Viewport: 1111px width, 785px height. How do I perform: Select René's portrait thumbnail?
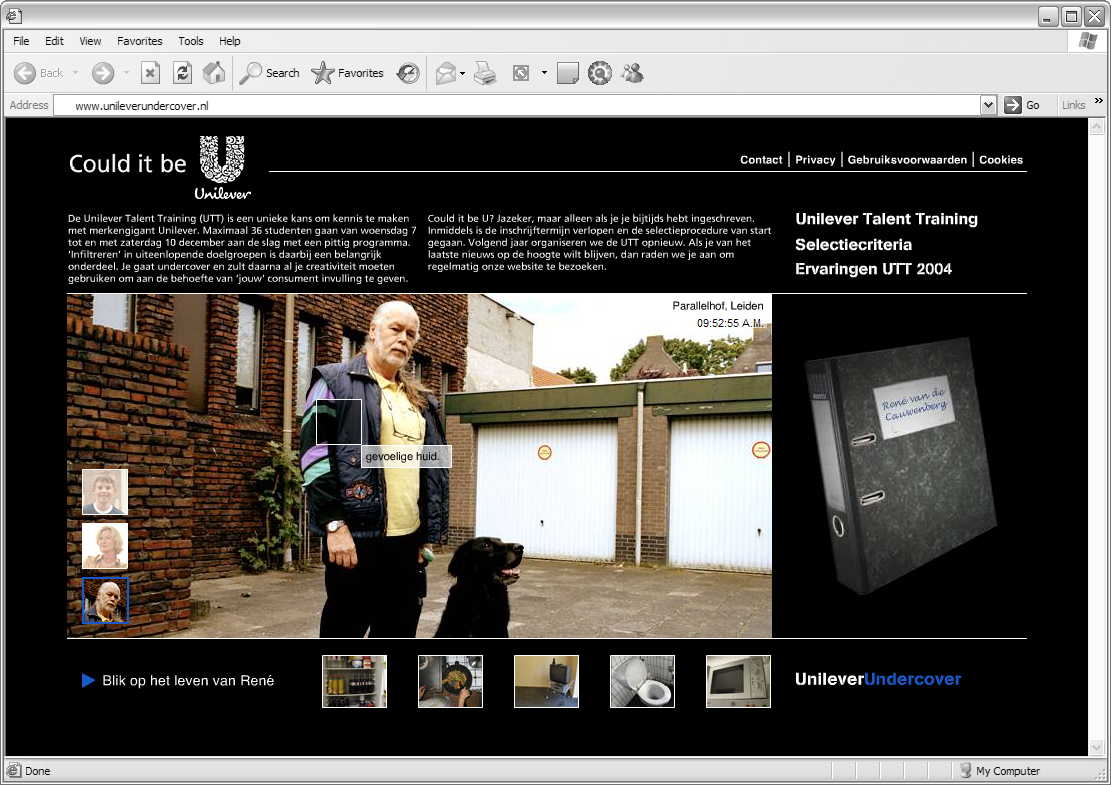(105, 601)
